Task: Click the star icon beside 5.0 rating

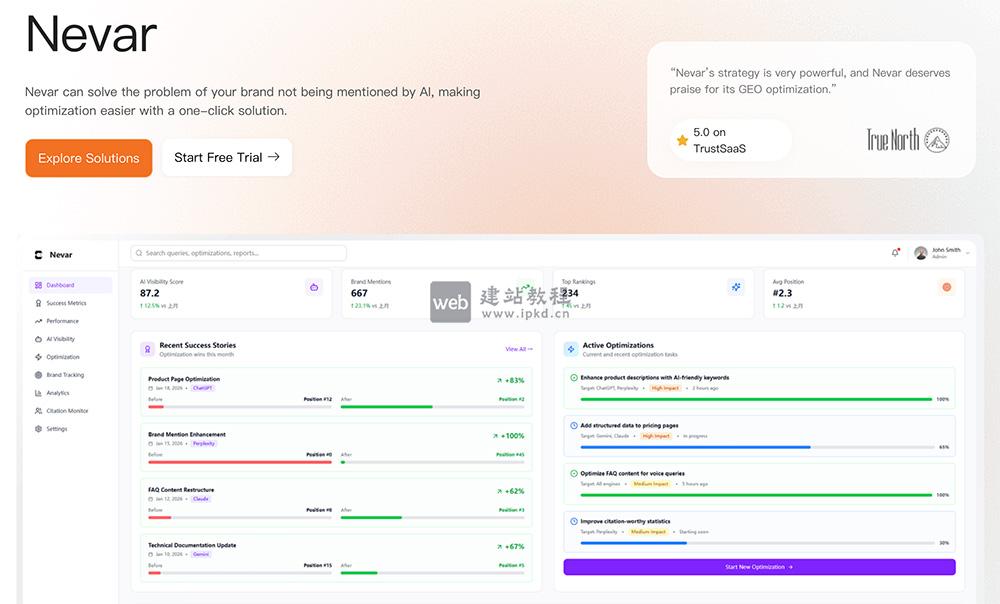Action: point(682,140)
